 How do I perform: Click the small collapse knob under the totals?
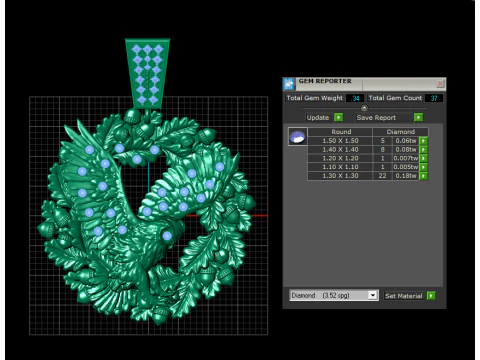pyautogui.click(x=364, y=108)
